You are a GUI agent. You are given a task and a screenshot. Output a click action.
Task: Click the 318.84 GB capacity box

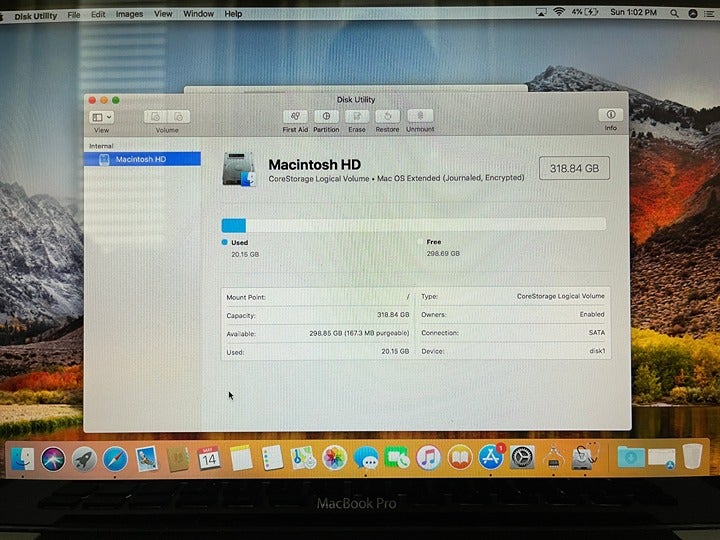point(574,168)
